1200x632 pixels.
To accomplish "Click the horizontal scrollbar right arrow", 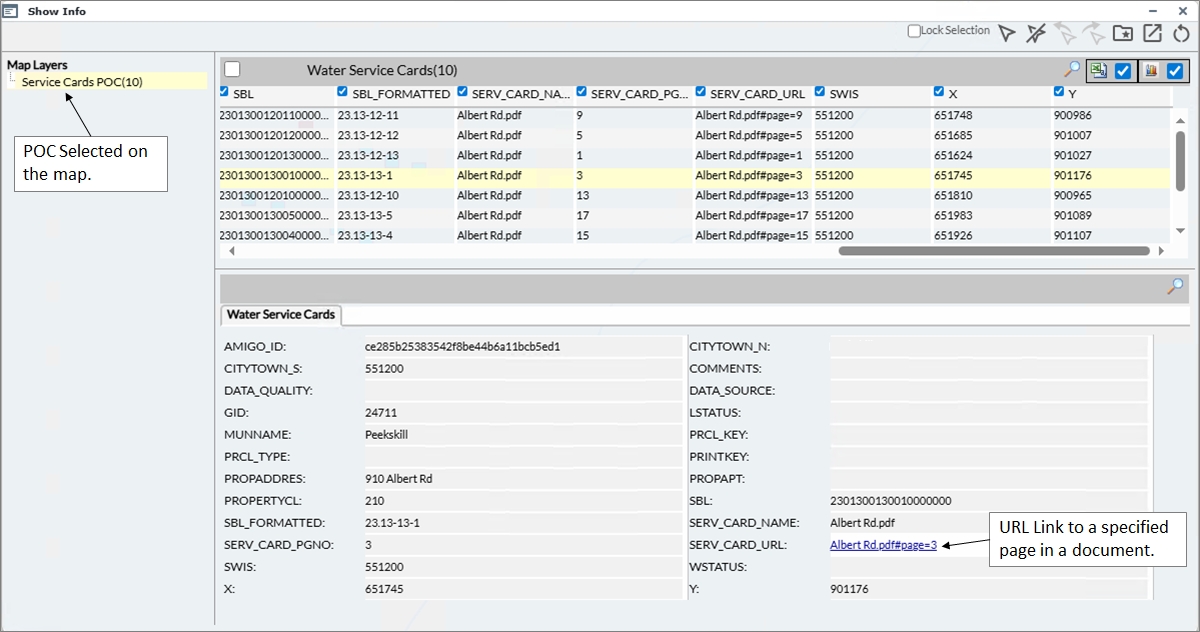I will coord(1161,251).
